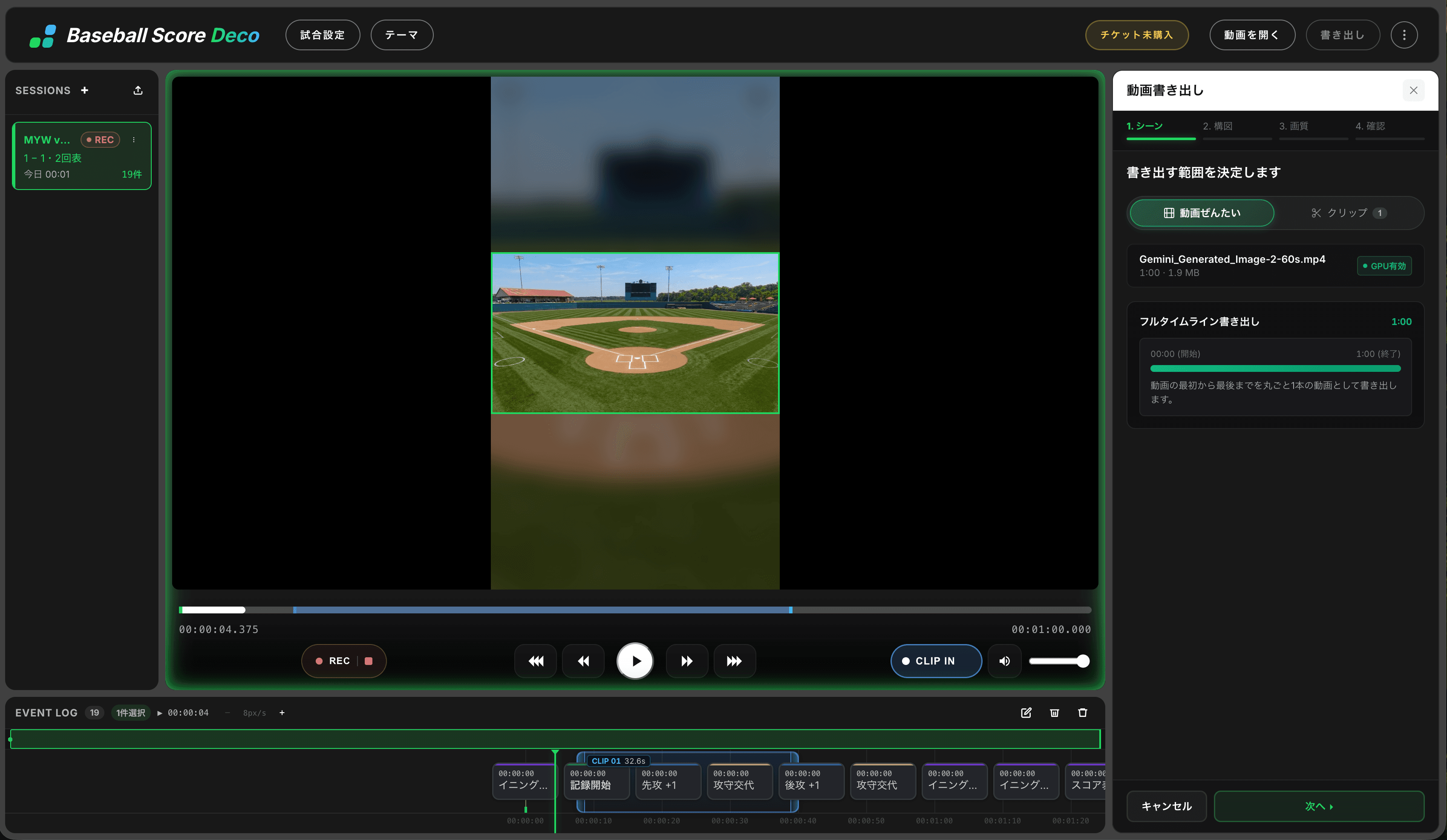The height and width of the screenshot is (840, 1447).
Task: Close the 動画書き出し panel
Action: [1413, 90]
